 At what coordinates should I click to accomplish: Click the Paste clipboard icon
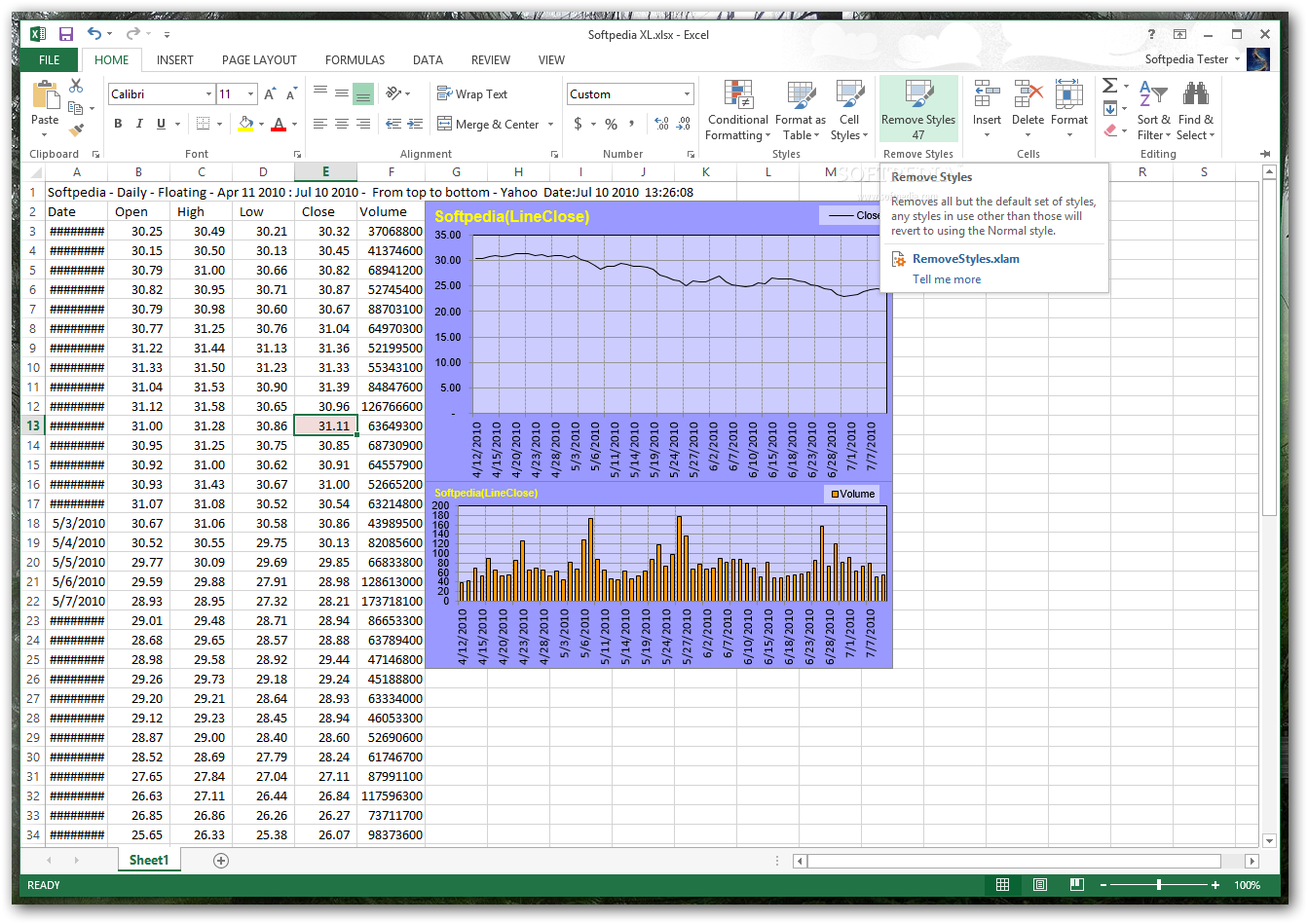coord(45,95)
